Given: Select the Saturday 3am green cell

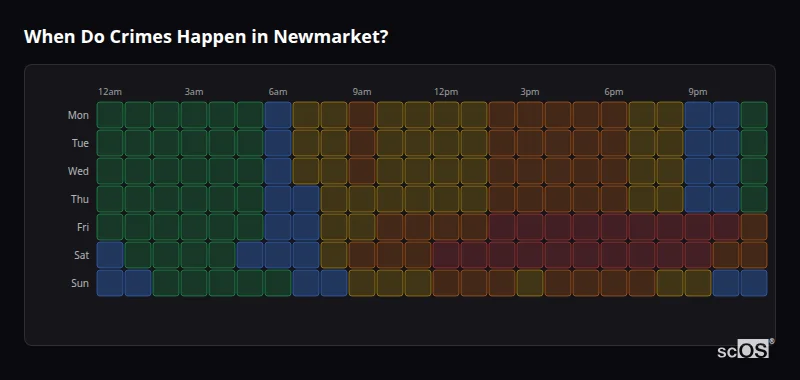Looking at the screenshot, I should pos(194,255).
